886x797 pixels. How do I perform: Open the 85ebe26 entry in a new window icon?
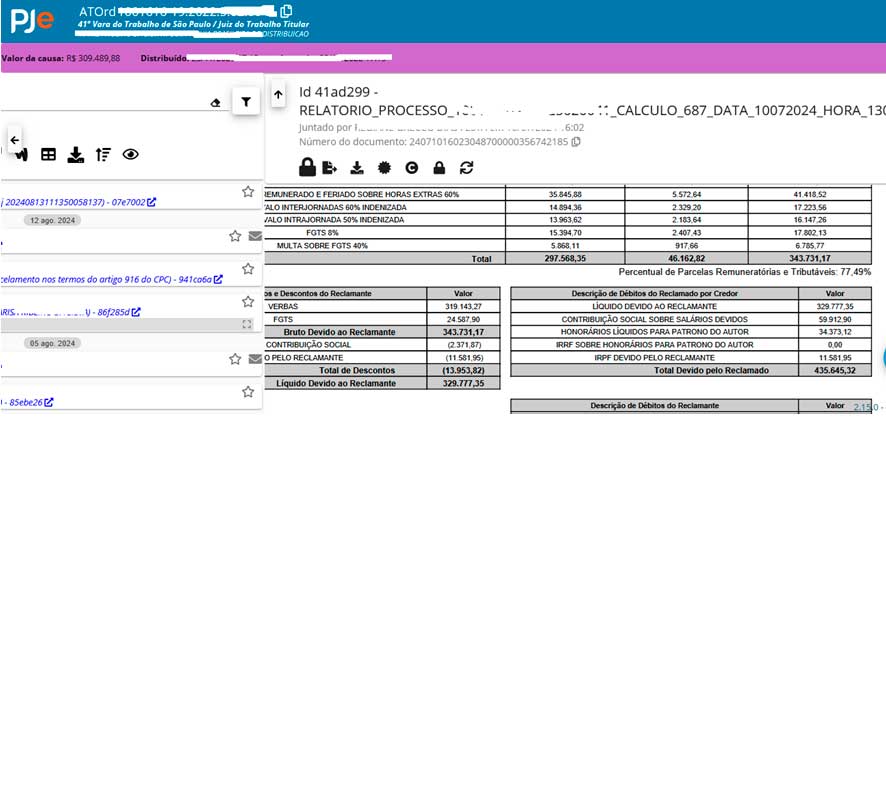(49, 402)
